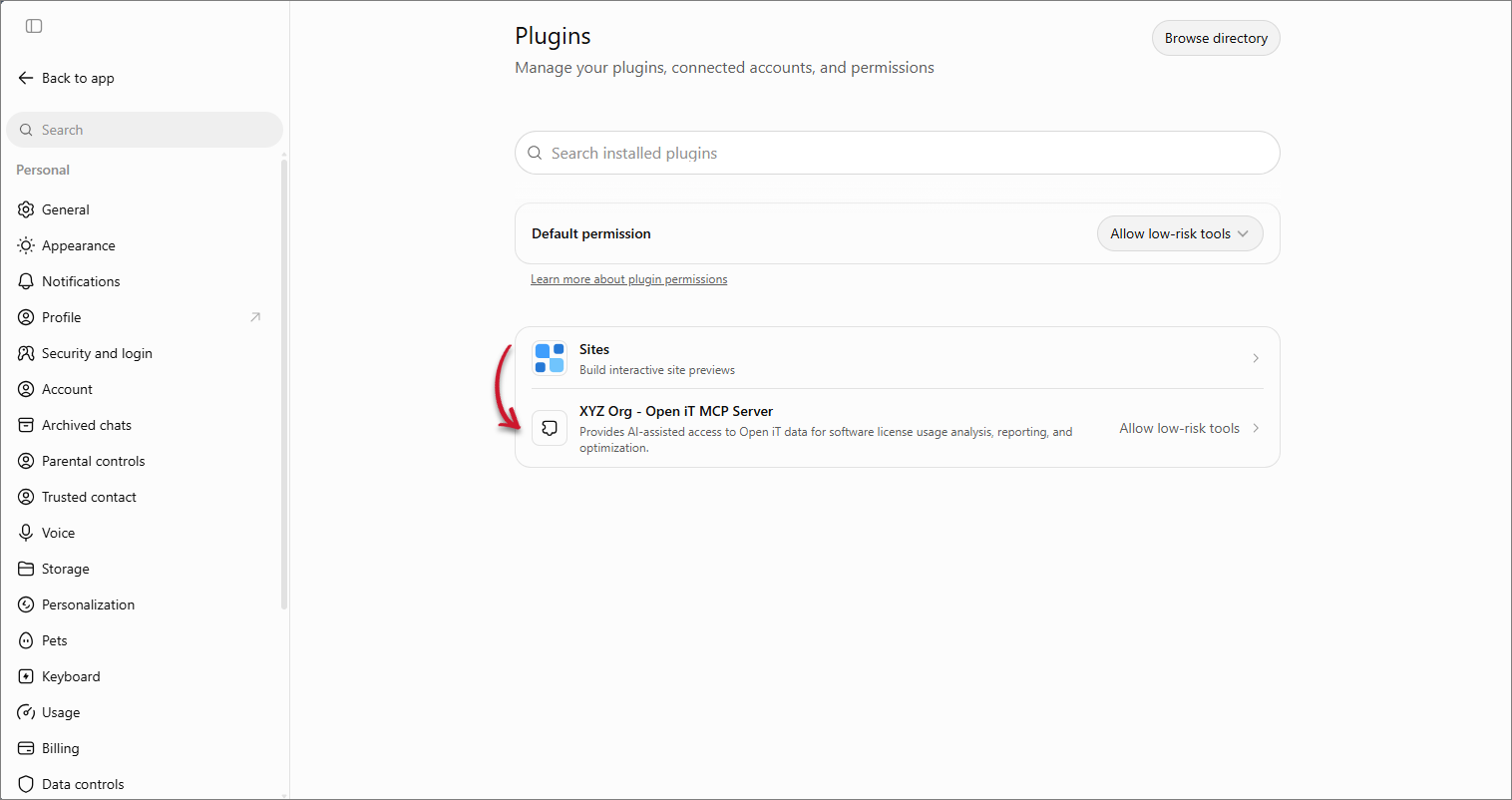Viewport: 1512px width, 800px height.
Task: Click the sidebar settings Search field
Action: pyautogui.click(x=145, y=130)
